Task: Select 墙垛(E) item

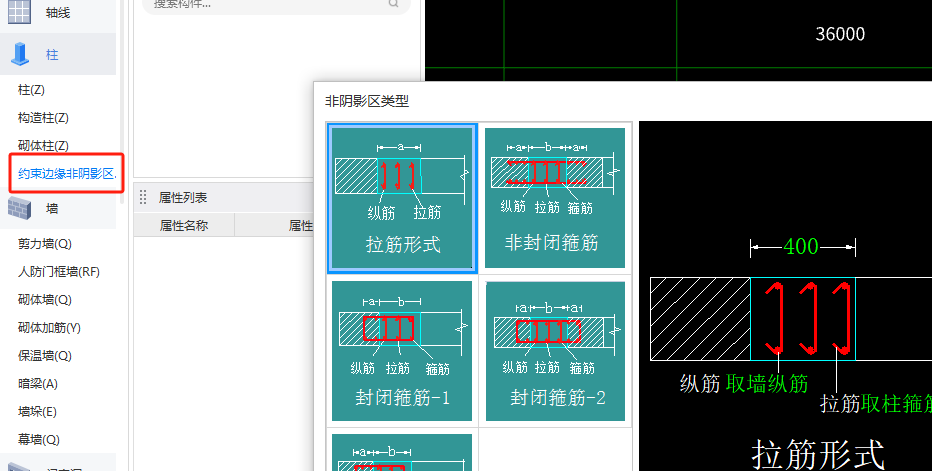Action: point(37,412)
